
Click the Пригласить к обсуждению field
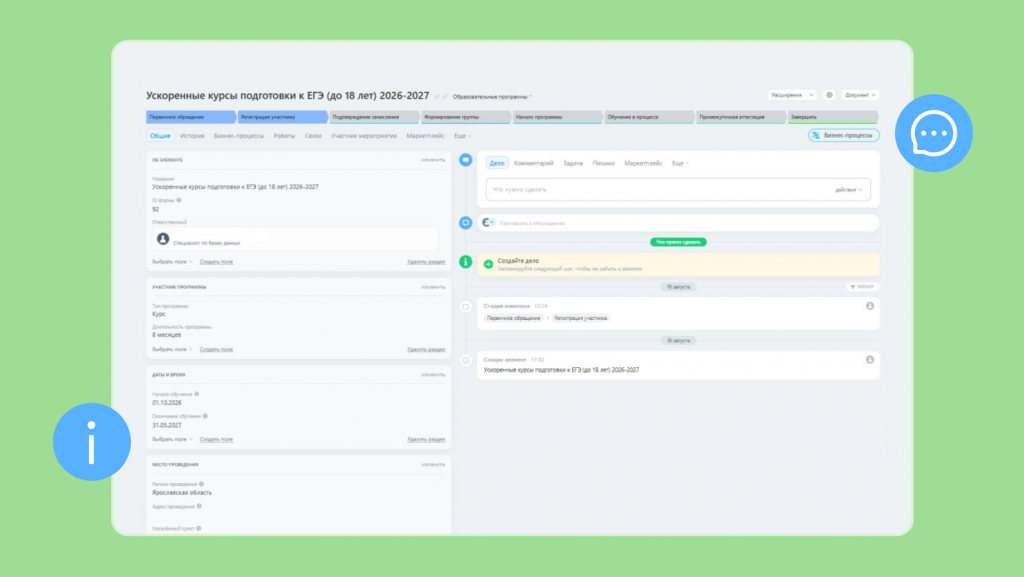[x=679, y=223]
